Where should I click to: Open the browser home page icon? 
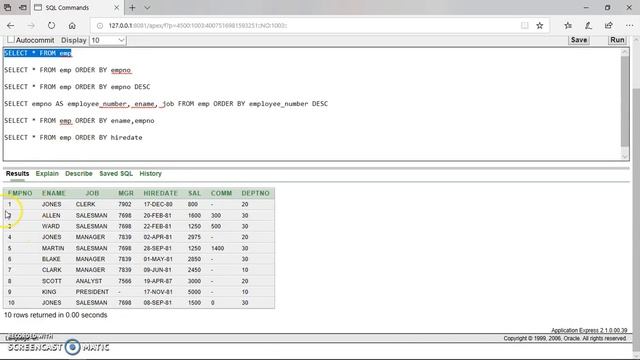point(72,26)
